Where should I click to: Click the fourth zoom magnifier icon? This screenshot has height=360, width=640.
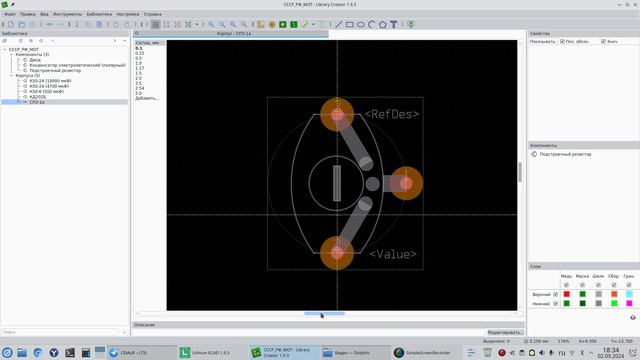click(x=244, y=24)
